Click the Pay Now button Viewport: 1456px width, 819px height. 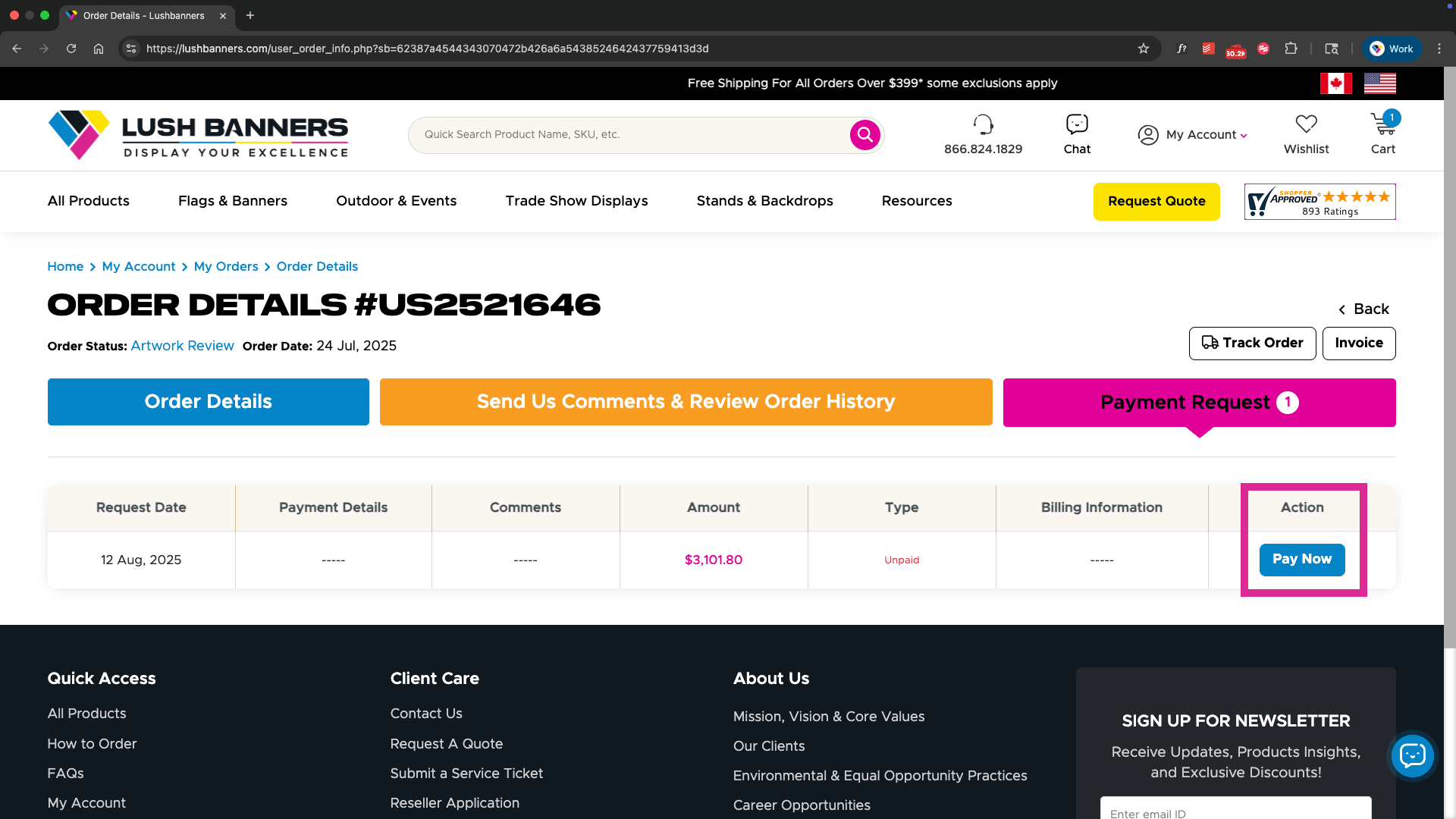[1301, 560]
